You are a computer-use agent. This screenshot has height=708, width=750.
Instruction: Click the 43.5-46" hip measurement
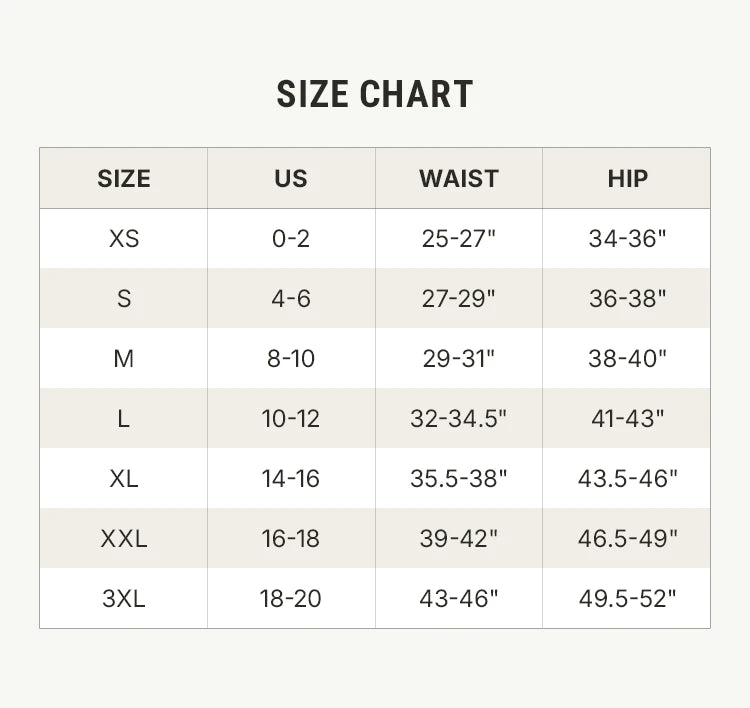coord(627,479)
